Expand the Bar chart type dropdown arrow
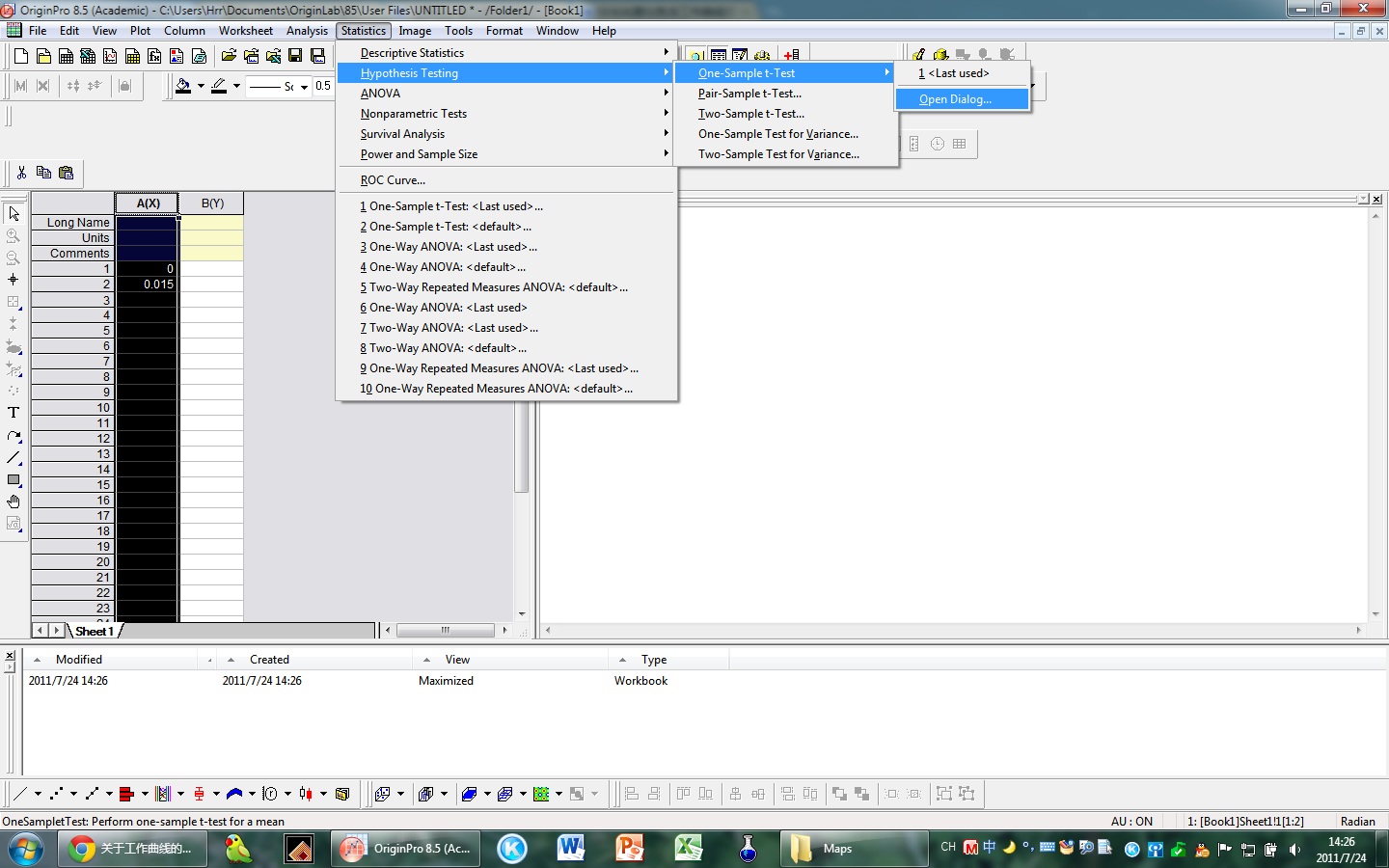This screenshot has width=1389, height=868. [x=145, y=794]
